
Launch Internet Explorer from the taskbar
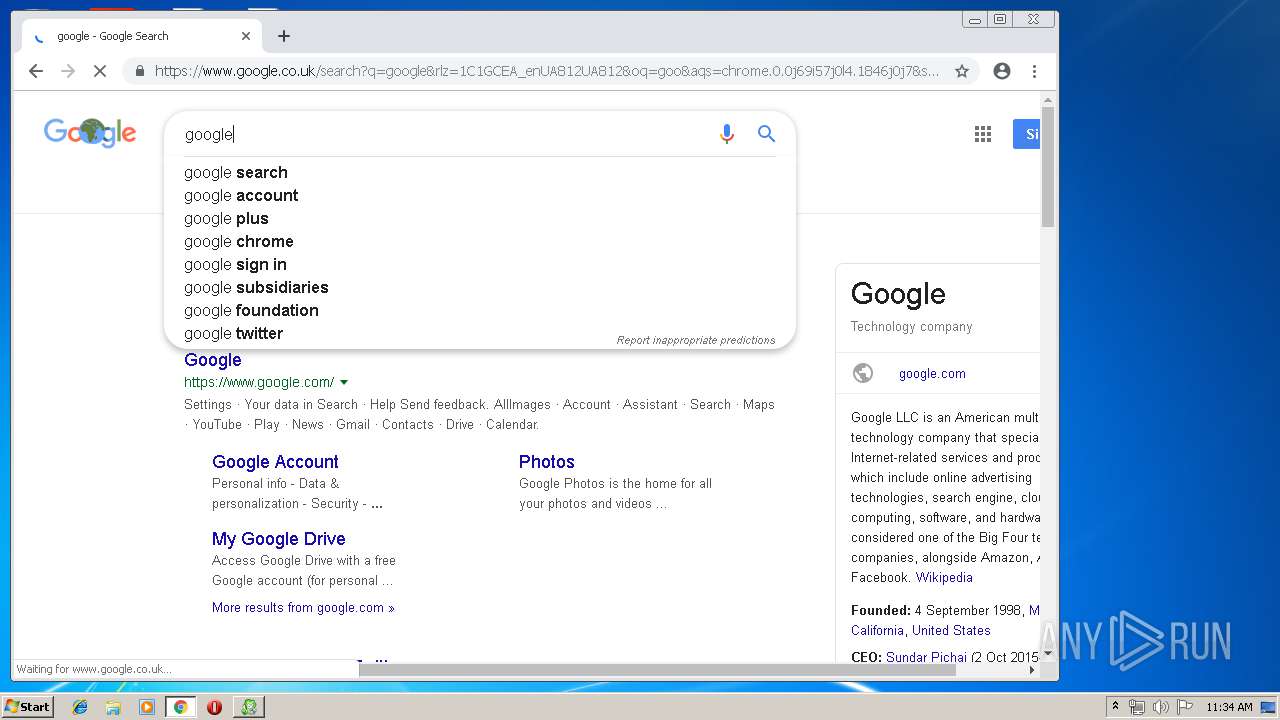click(80, 707)
